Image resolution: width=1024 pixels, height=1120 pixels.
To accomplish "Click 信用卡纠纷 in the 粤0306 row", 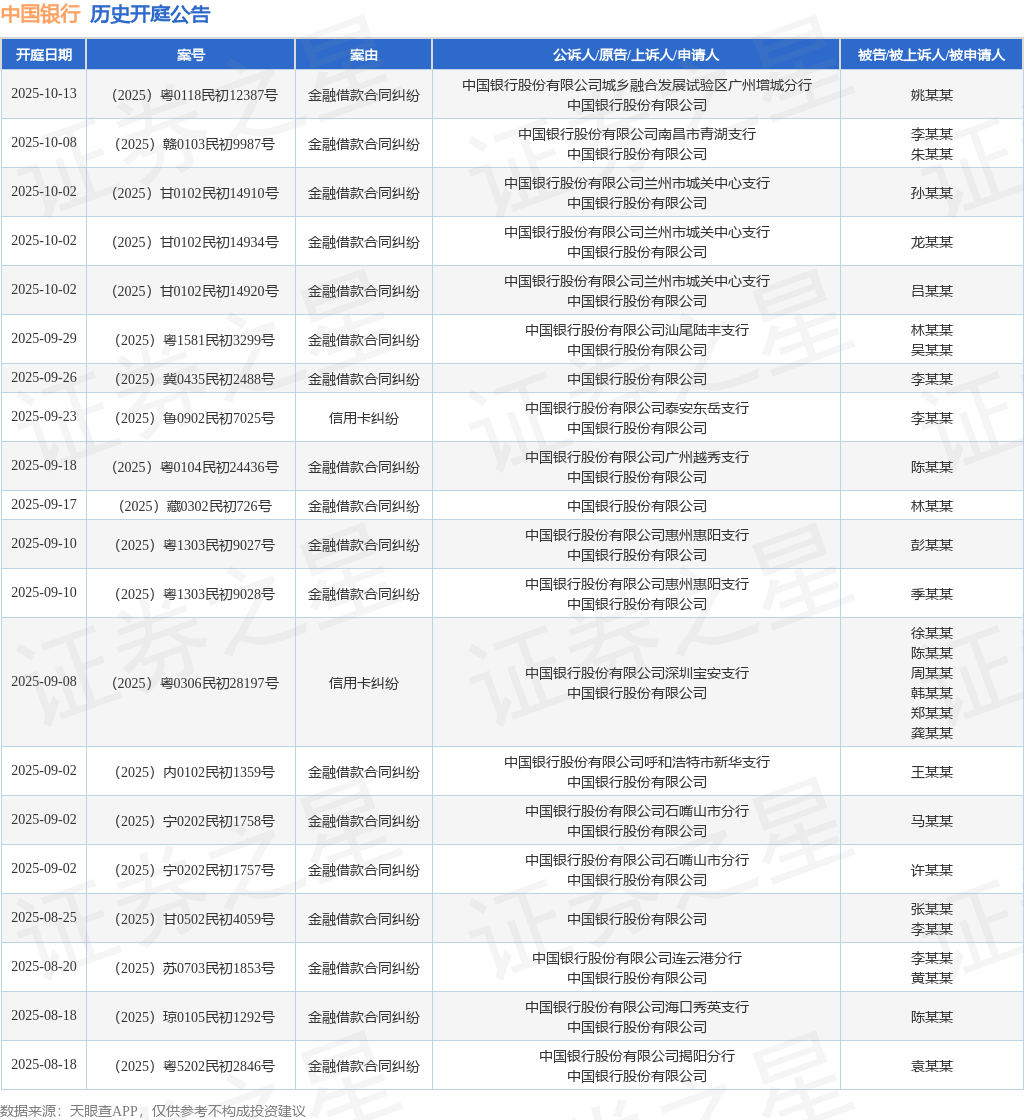I will pyautogui.click(x=363, y=683).
